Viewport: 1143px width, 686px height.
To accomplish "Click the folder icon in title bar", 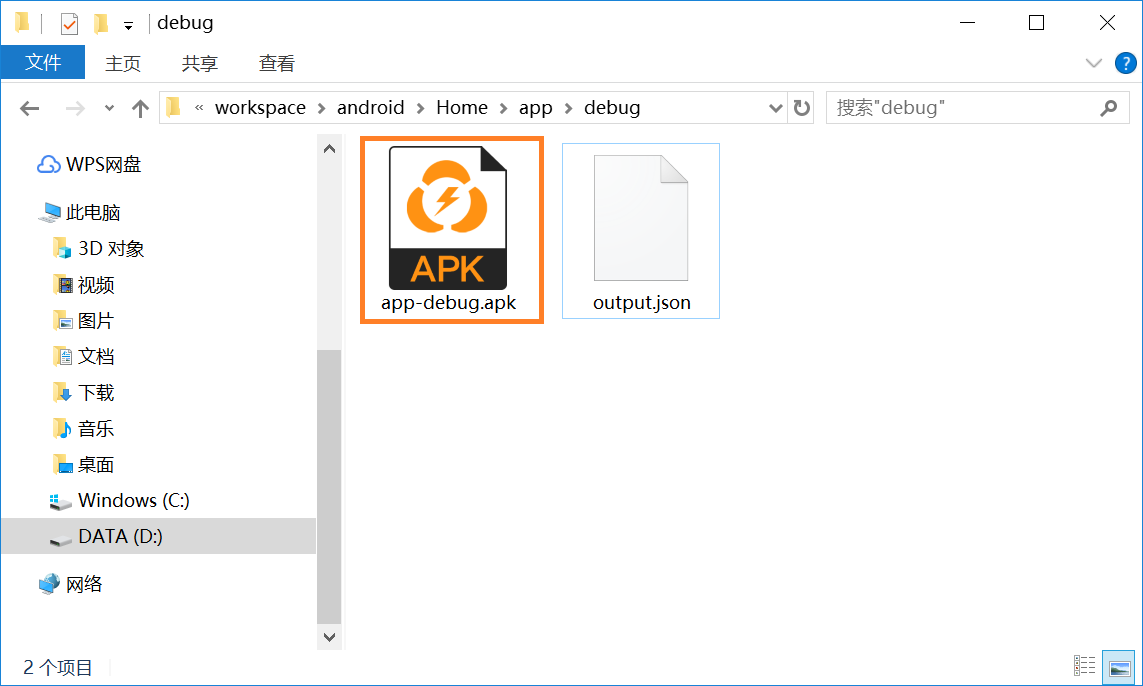I will [22, 23].
